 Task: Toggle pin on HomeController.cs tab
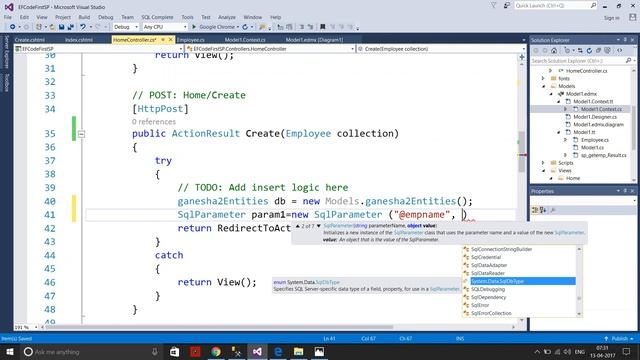coord(162,40)
